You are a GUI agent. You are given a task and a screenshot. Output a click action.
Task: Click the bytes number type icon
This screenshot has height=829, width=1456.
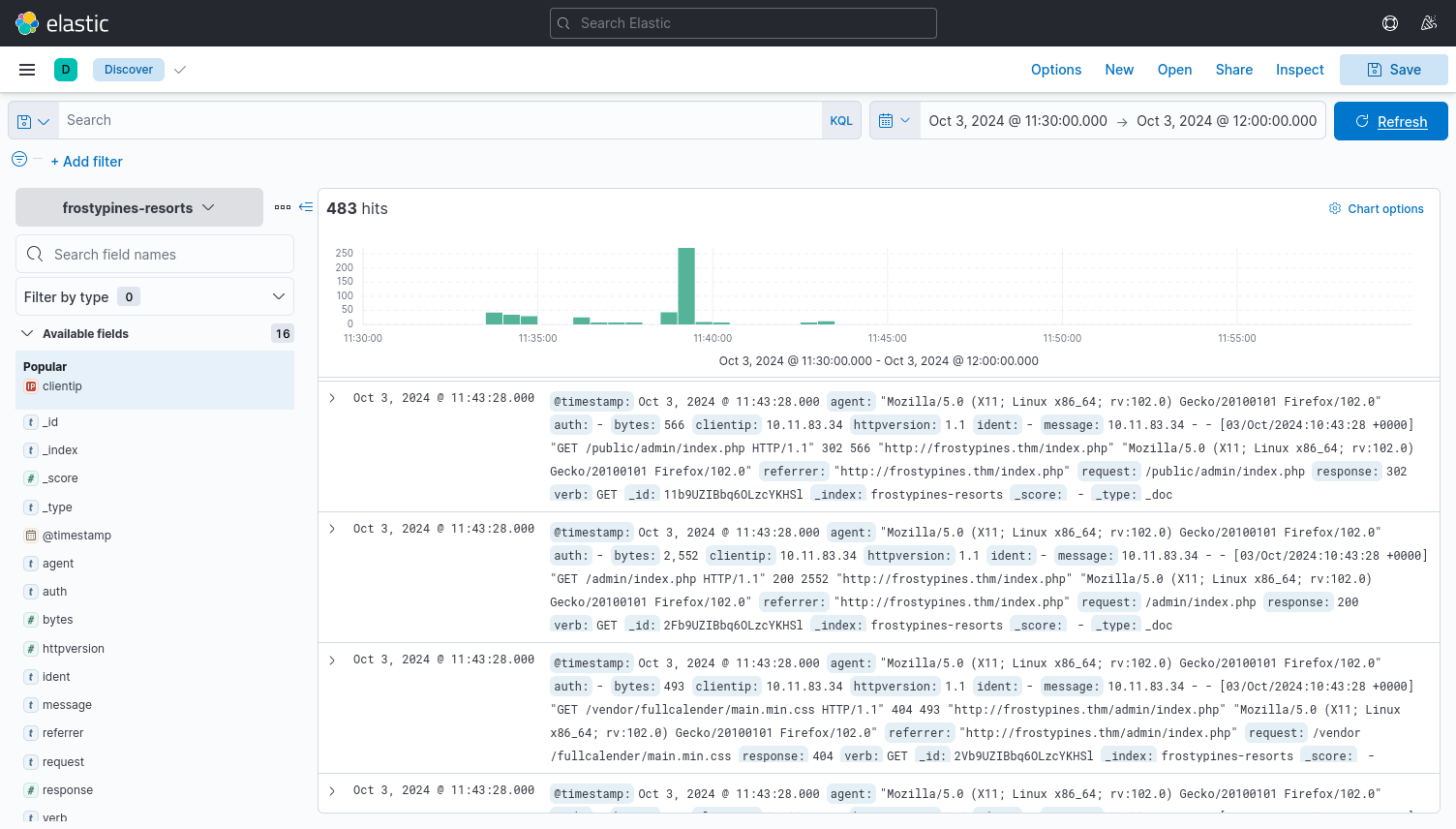[x=31, y=620]
